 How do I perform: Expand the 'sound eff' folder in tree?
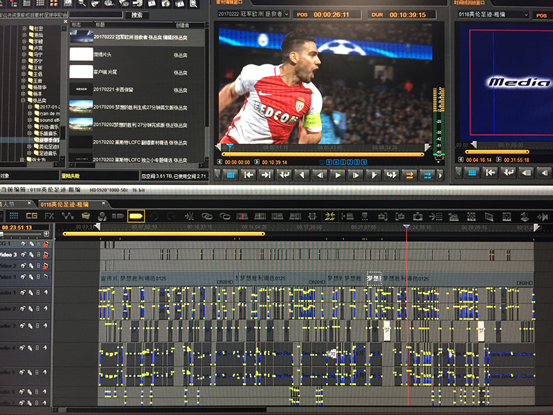30,120
